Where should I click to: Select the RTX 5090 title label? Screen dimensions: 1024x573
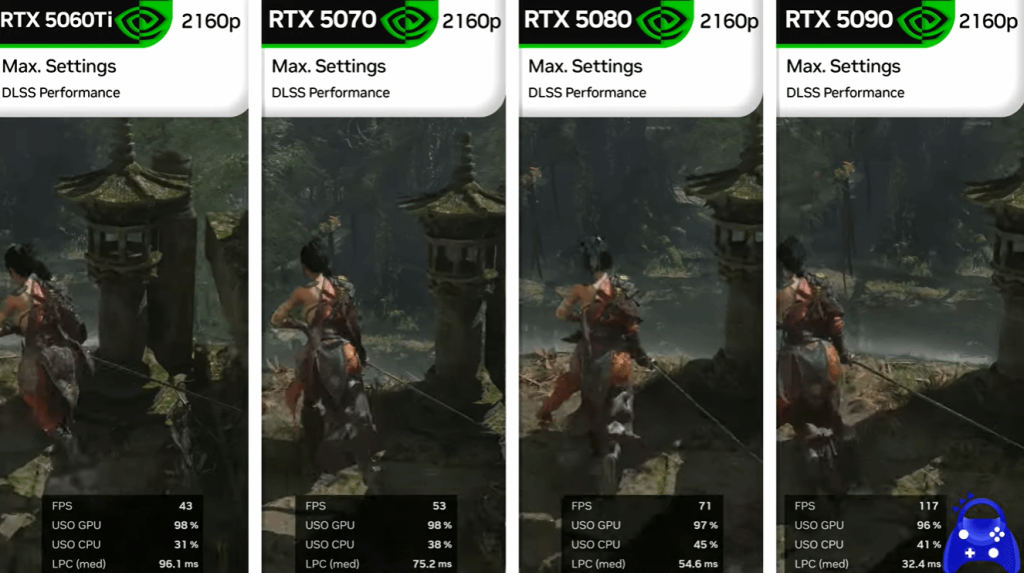point(839,20)
